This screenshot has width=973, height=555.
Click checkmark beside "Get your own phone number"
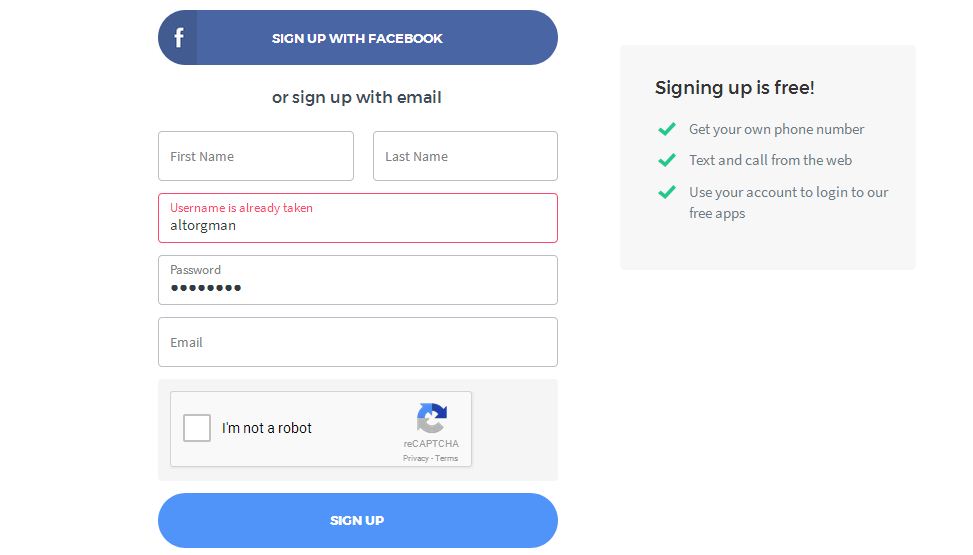(667, 129)
